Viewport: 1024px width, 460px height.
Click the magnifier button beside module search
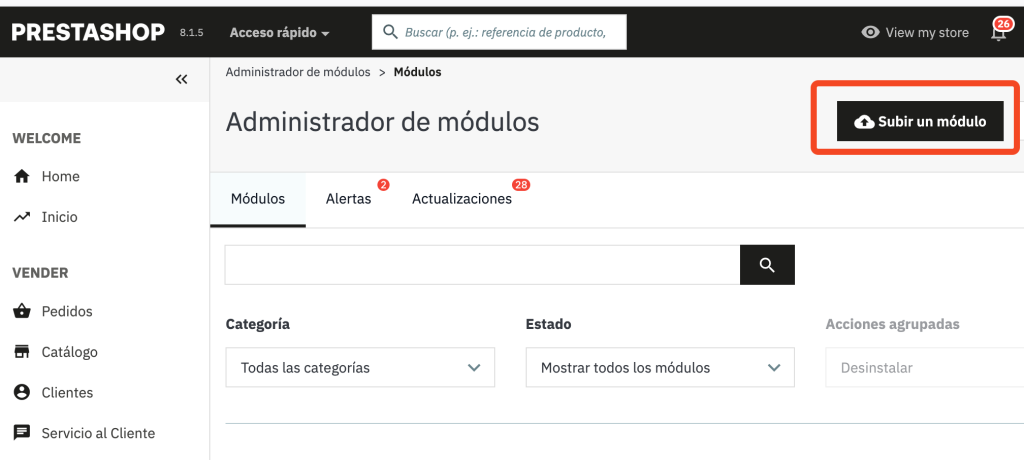click(x=767, y=265)
